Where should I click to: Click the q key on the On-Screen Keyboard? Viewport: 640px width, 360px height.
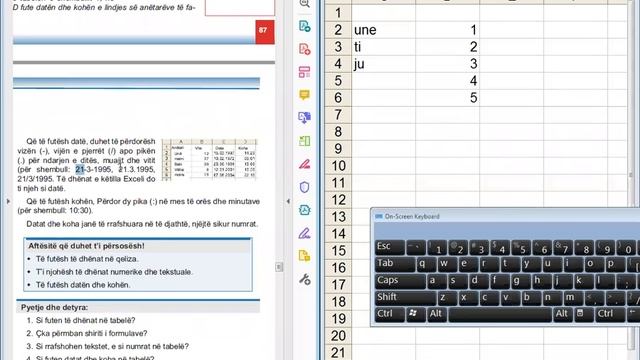click(x=426, y=264)
